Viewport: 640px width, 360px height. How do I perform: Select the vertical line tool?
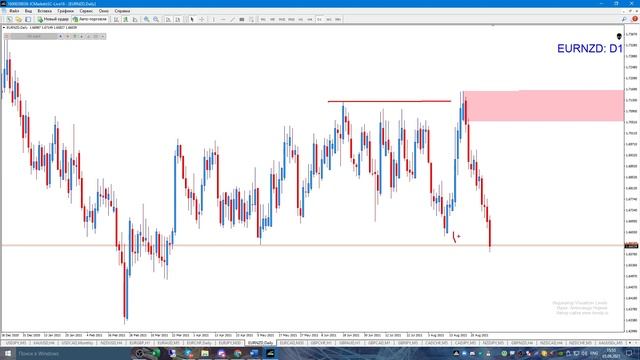coord(213,19)
